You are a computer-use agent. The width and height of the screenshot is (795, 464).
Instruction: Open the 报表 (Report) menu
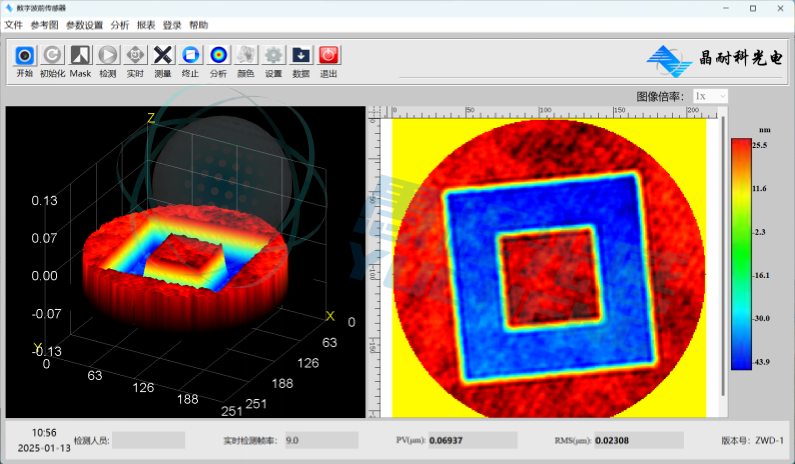tap(146, 24)
